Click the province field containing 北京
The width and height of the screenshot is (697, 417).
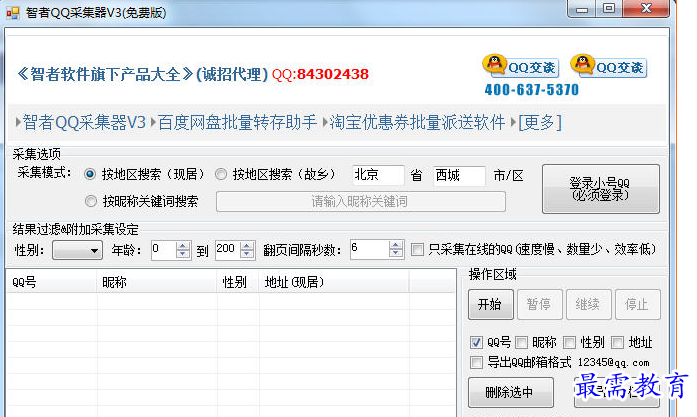[378, 175]
